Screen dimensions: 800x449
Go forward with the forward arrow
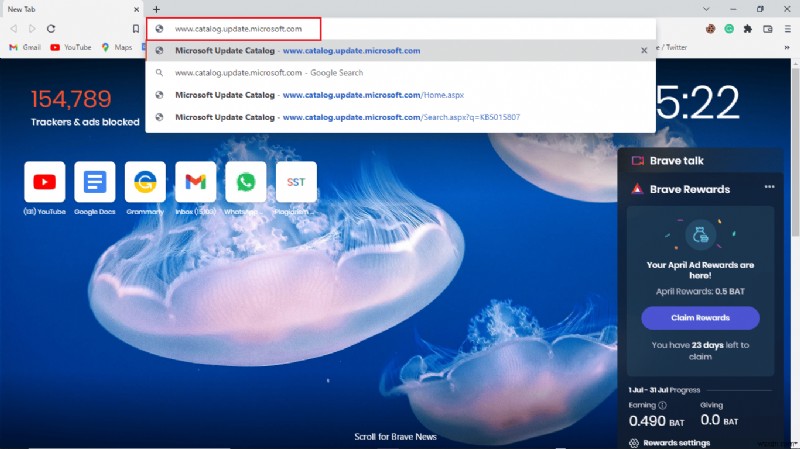point(32,29)
